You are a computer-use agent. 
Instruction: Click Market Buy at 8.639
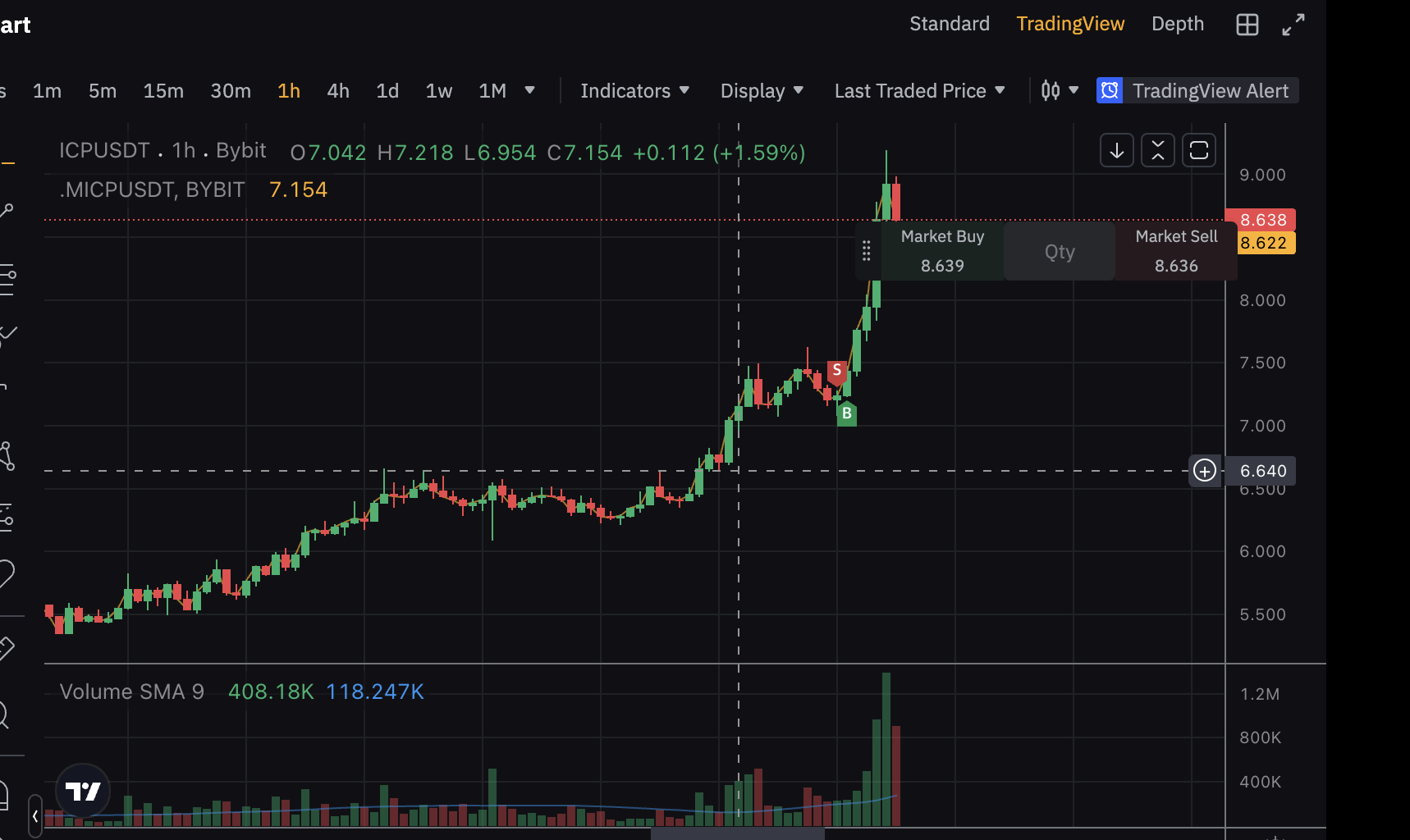pyautogui.click(x=942, y=251)
